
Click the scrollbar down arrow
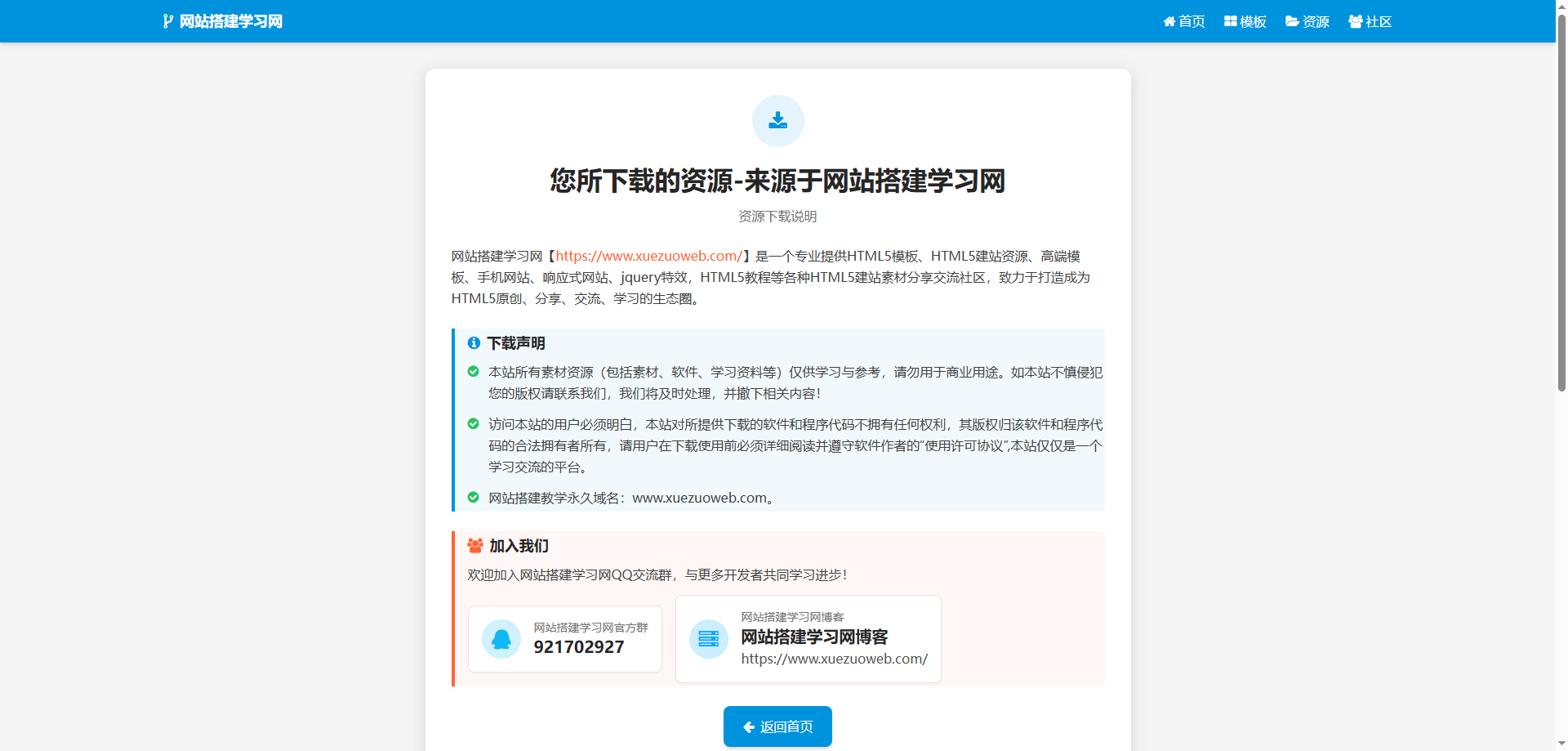pos(1561,744)
